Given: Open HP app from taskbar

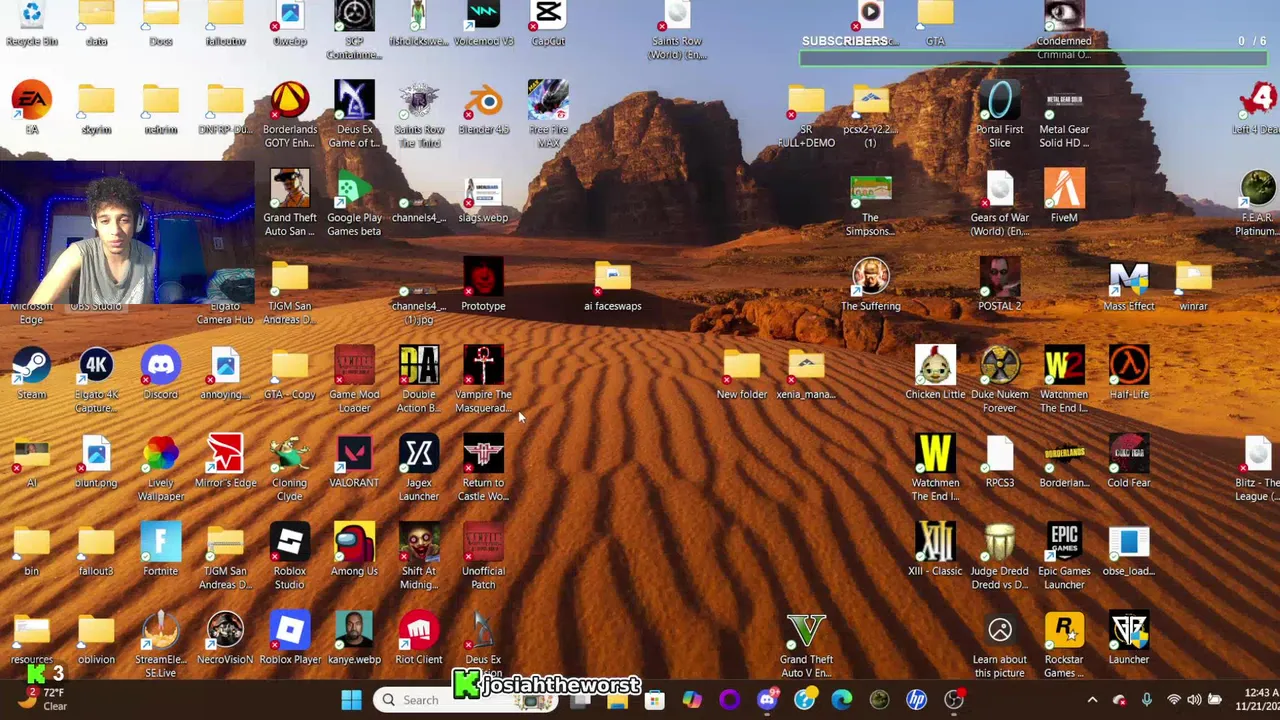Looking at the screenshot, I should pos(916,700).
